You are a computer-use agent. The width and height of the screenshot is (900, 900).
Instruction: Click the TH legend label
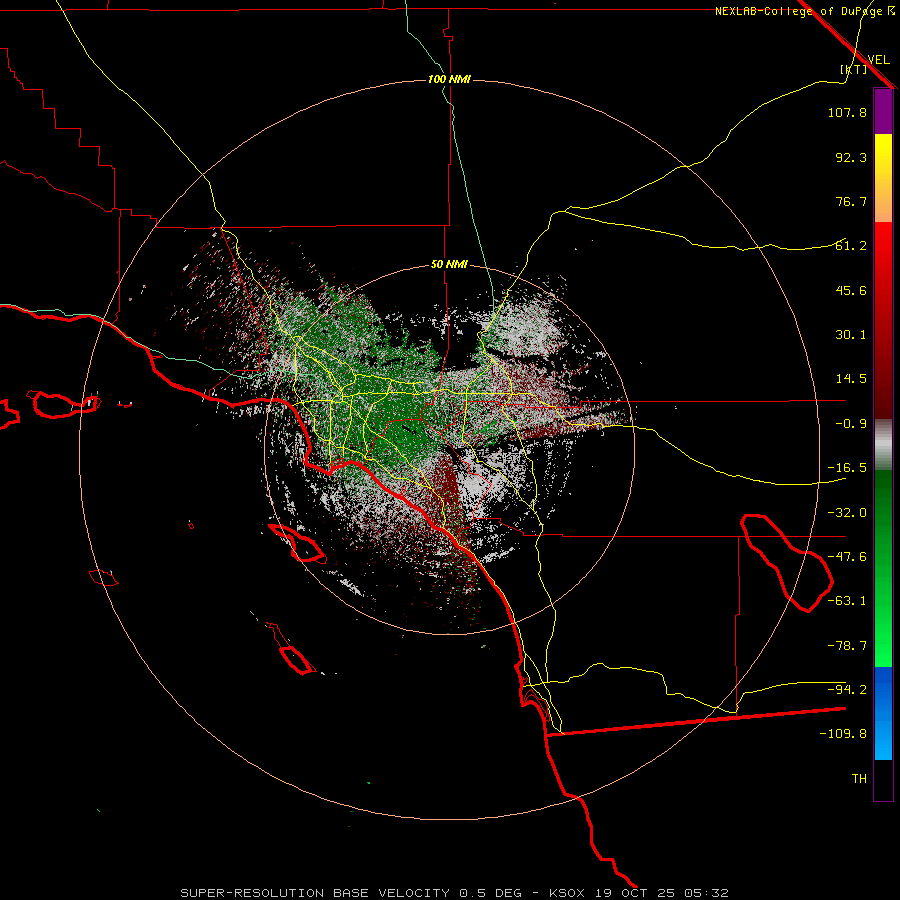[x=859, y=779]
